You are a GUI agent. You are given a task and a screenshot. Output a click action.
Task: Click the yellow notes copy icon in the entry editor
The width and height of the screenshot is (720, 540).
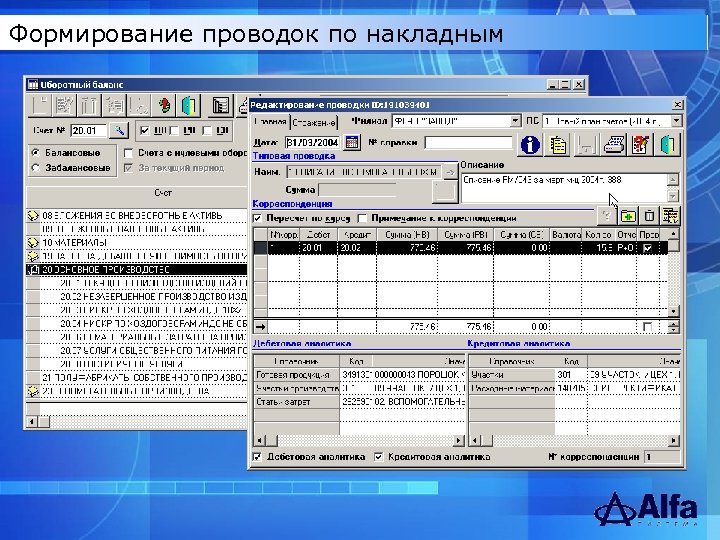[x=558, y=144]
